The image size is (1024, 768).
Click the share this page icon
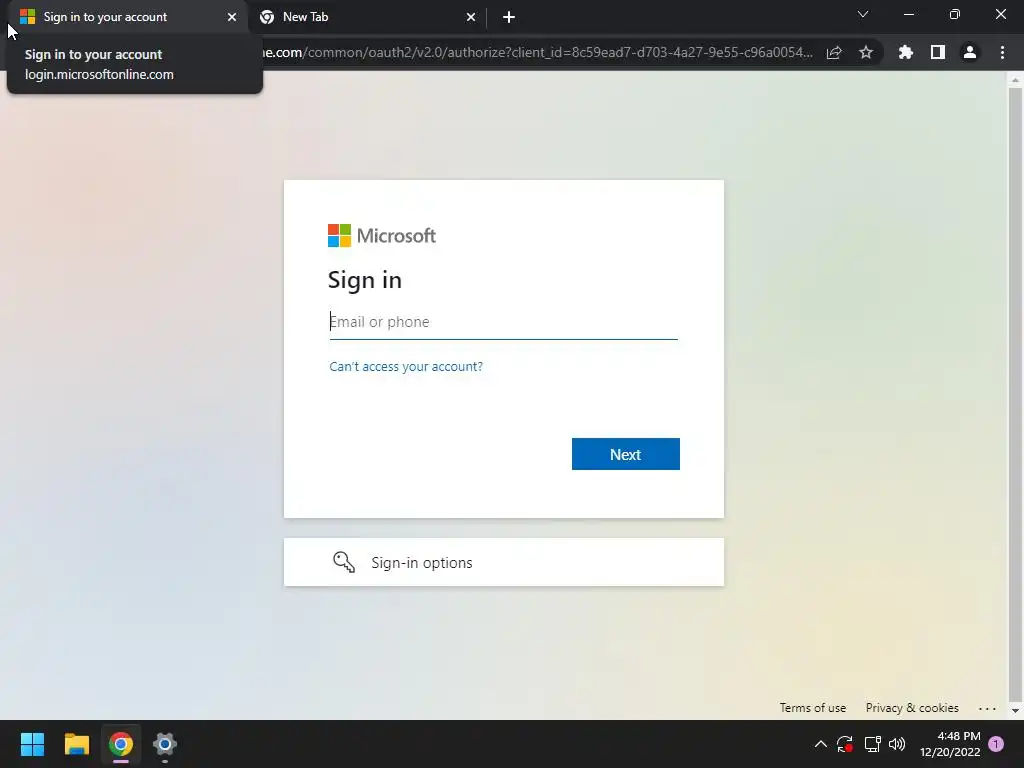[x=834, y=52]
